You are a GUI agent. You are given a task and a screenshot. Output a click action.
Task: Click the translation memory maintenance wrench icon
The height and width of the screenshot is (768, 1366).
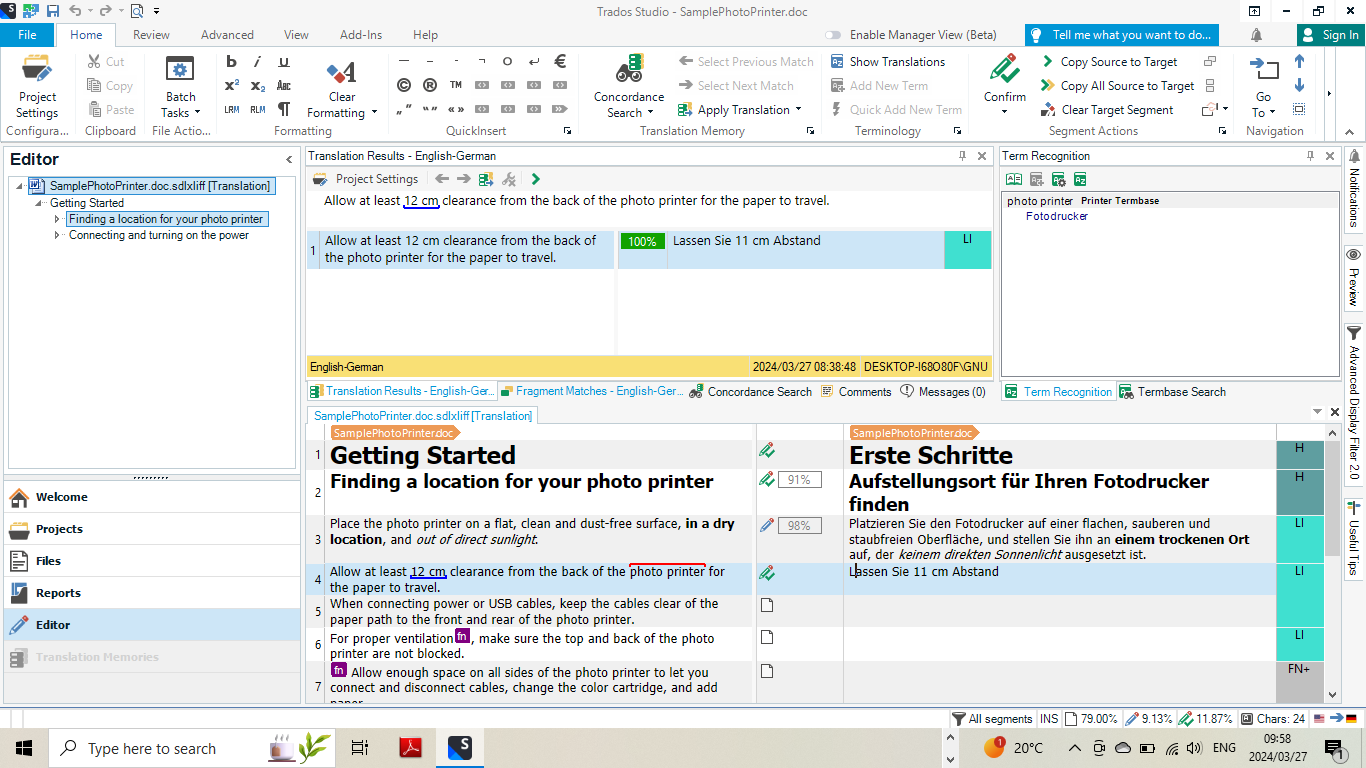(509, 179)
